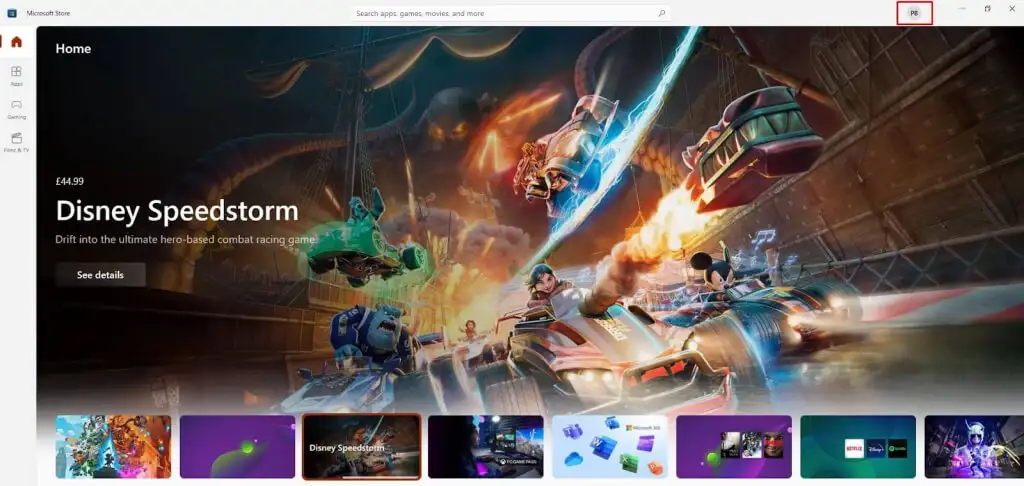Image resolution: width=1024 pixels, height=486 pixels.
Task: Click the Microsoft Store logo in title bar
Action: click(12, 13)
